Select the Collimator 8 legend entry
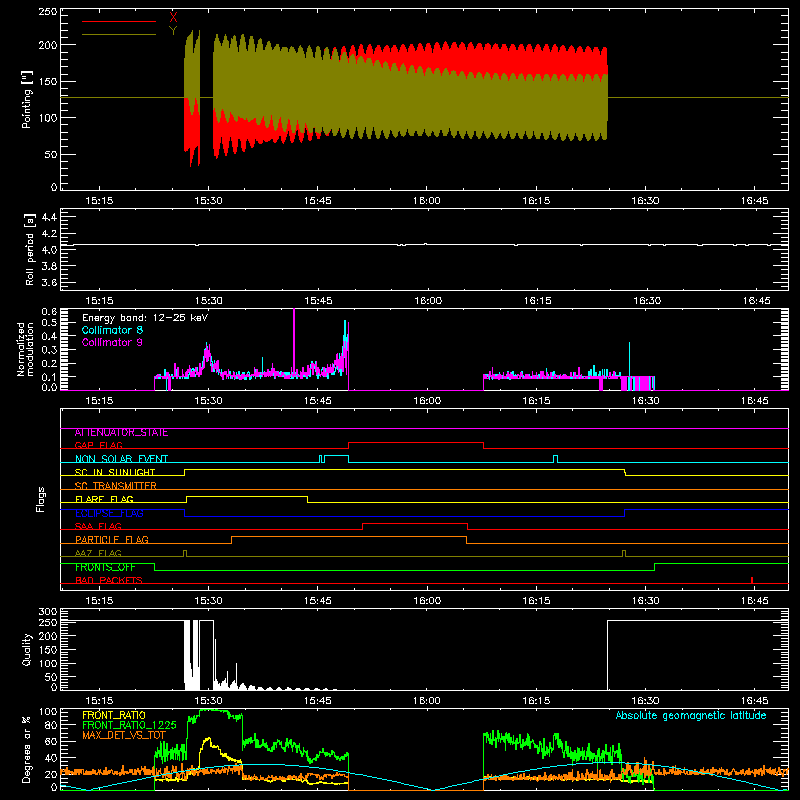800x800 pixels. [112, 330]
